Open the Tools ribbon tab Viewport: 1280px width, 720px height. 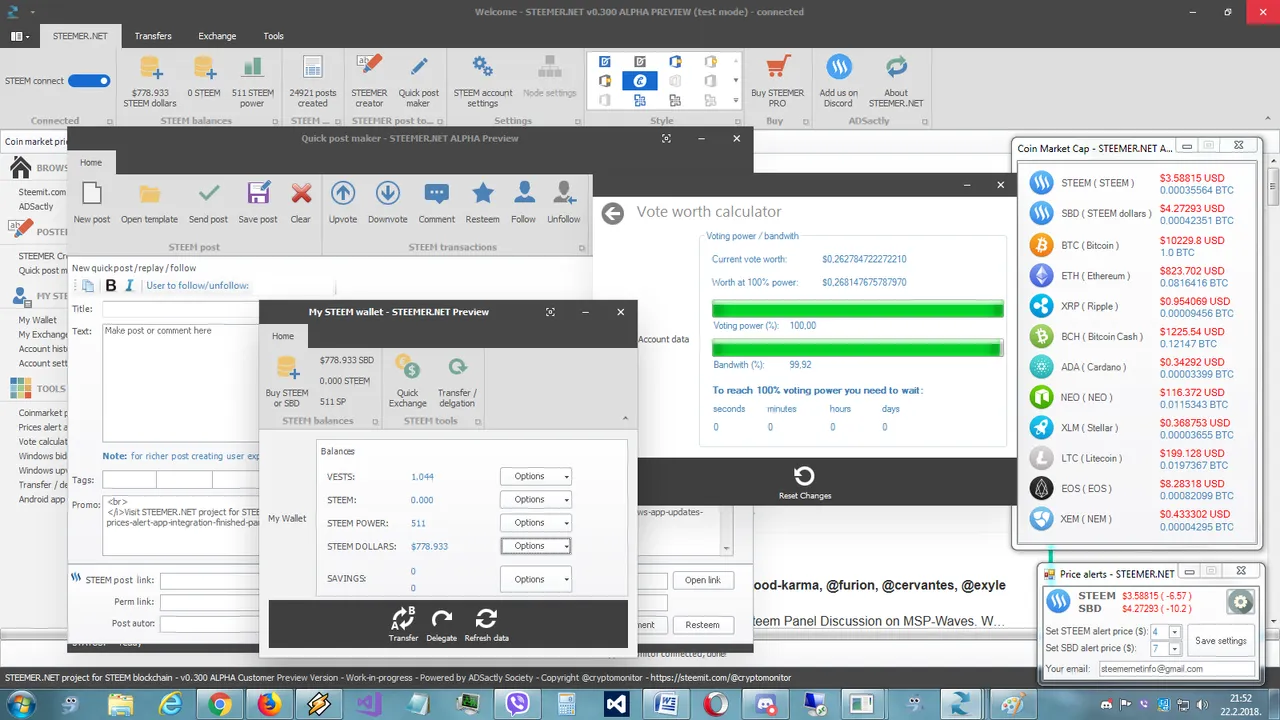[273, 36]
